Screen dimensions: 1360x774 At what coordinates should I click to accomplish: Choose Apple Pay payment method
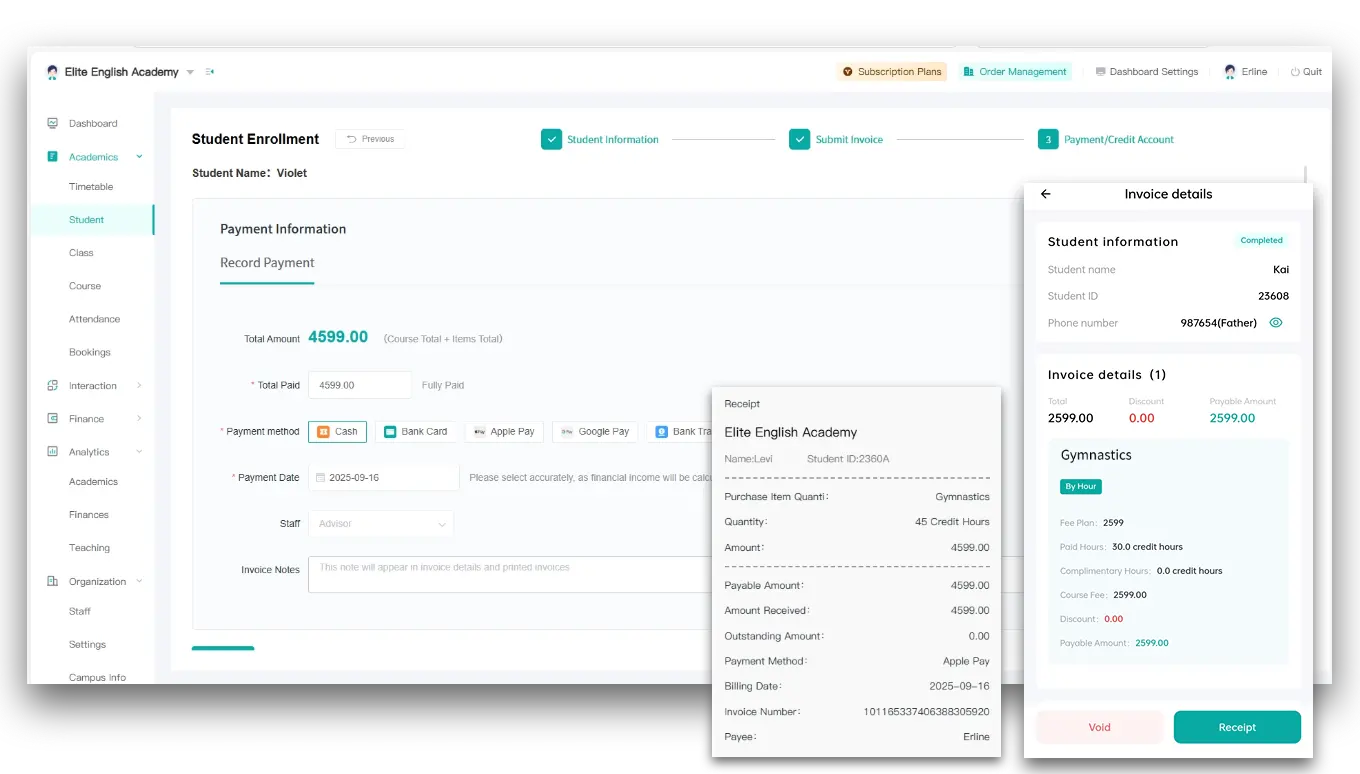point(504,431)
